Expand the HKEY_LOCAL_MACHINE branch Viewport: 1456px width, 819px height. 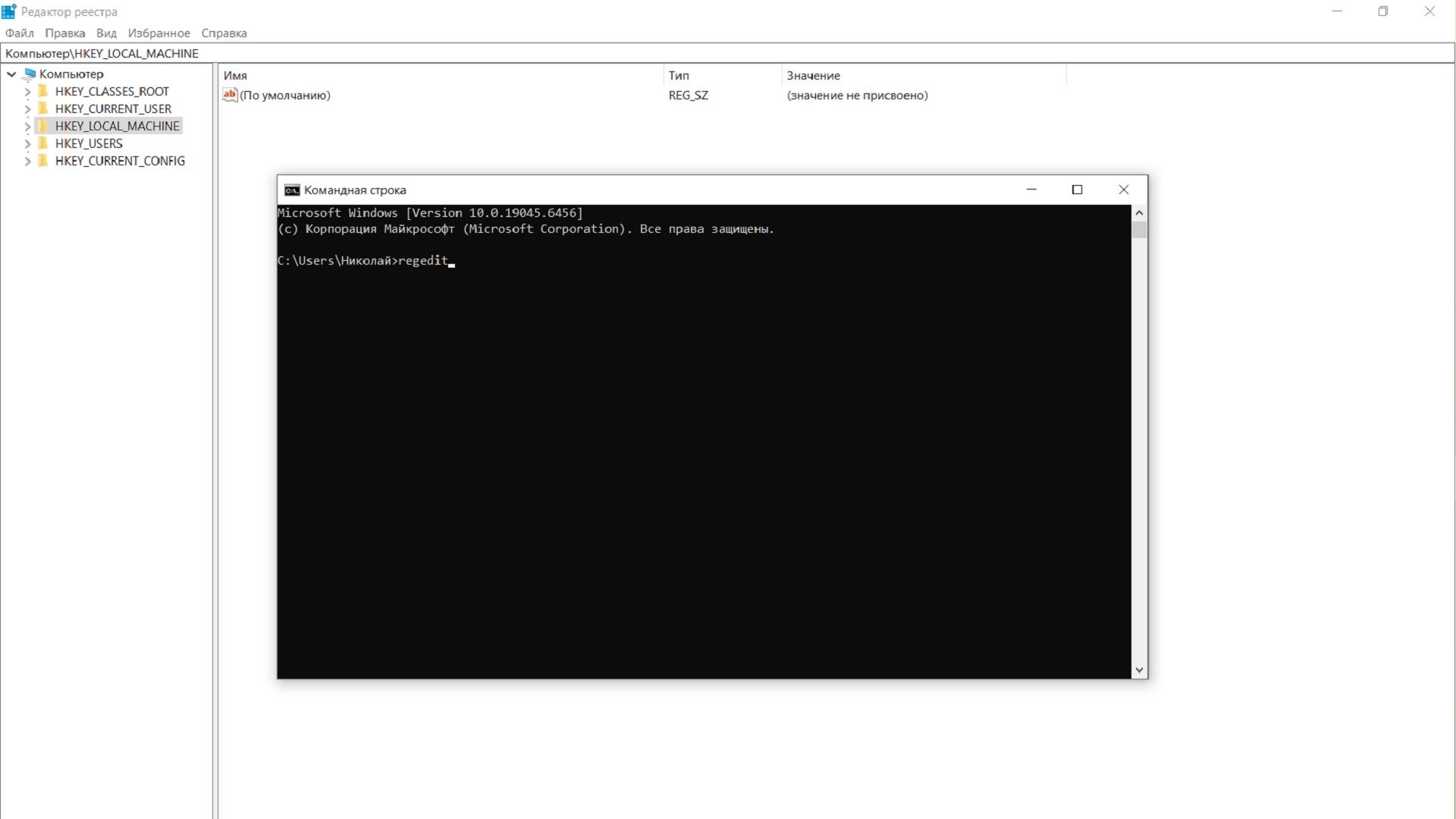(27, 127)
